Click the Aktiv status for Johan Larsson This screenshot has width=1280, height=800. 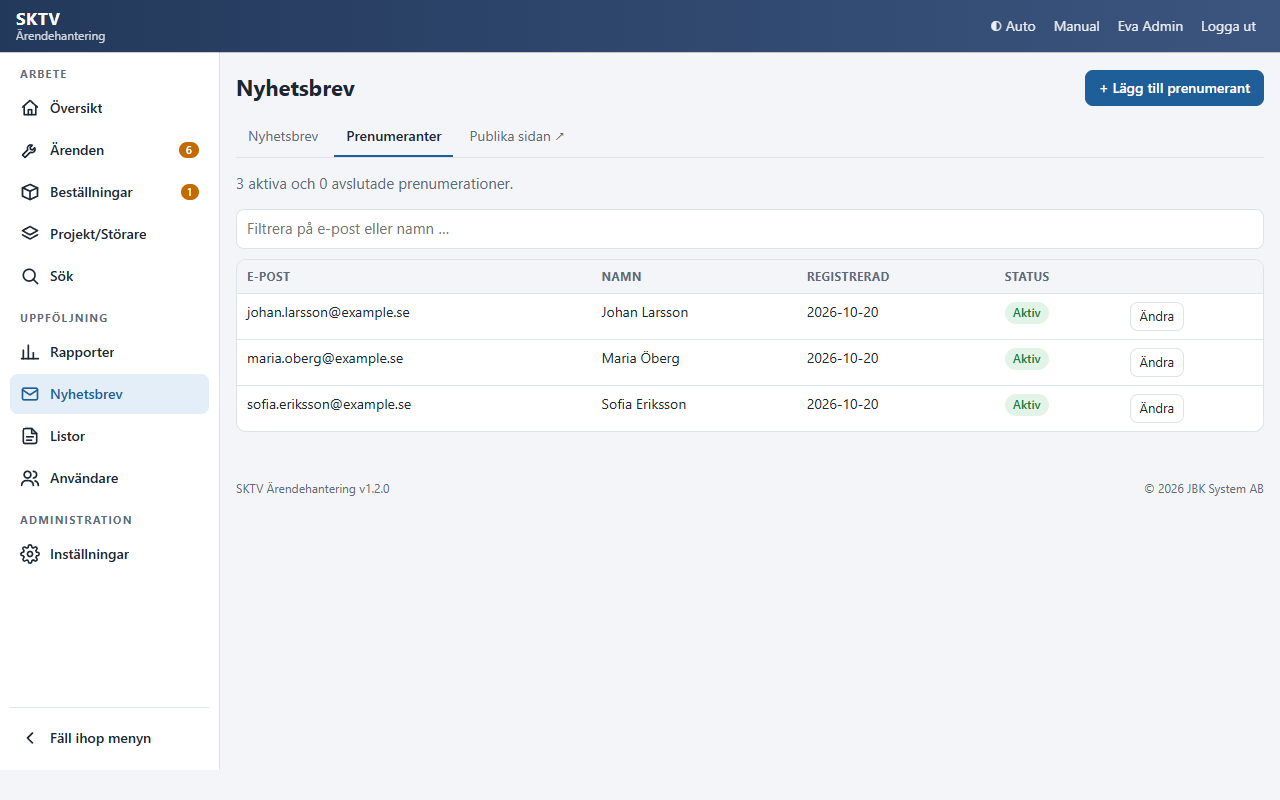pyautogui.click(x=1027, y=313)
